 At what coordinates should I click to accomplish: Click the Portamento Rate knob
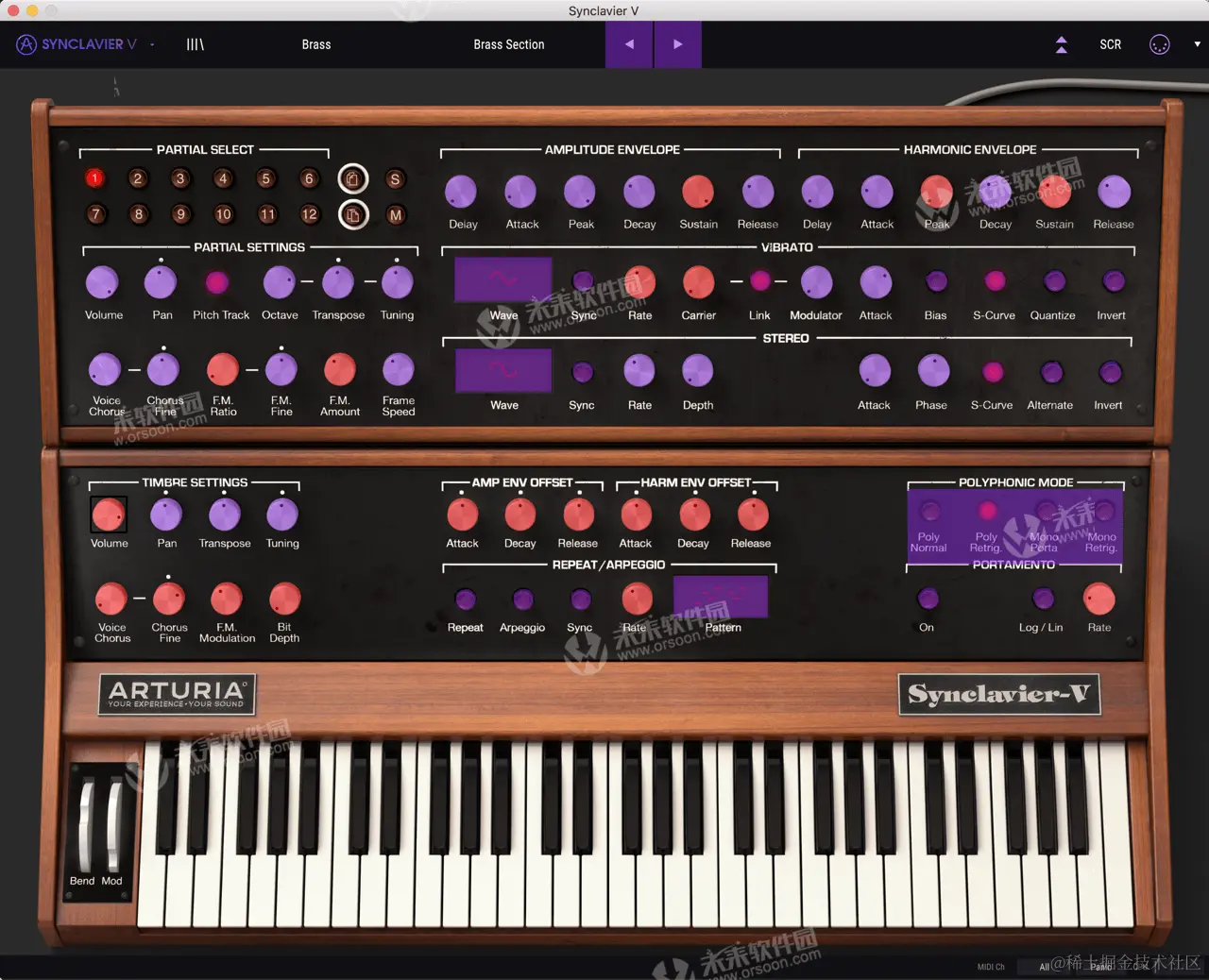pyautogui.click(x=1099, y=599)
